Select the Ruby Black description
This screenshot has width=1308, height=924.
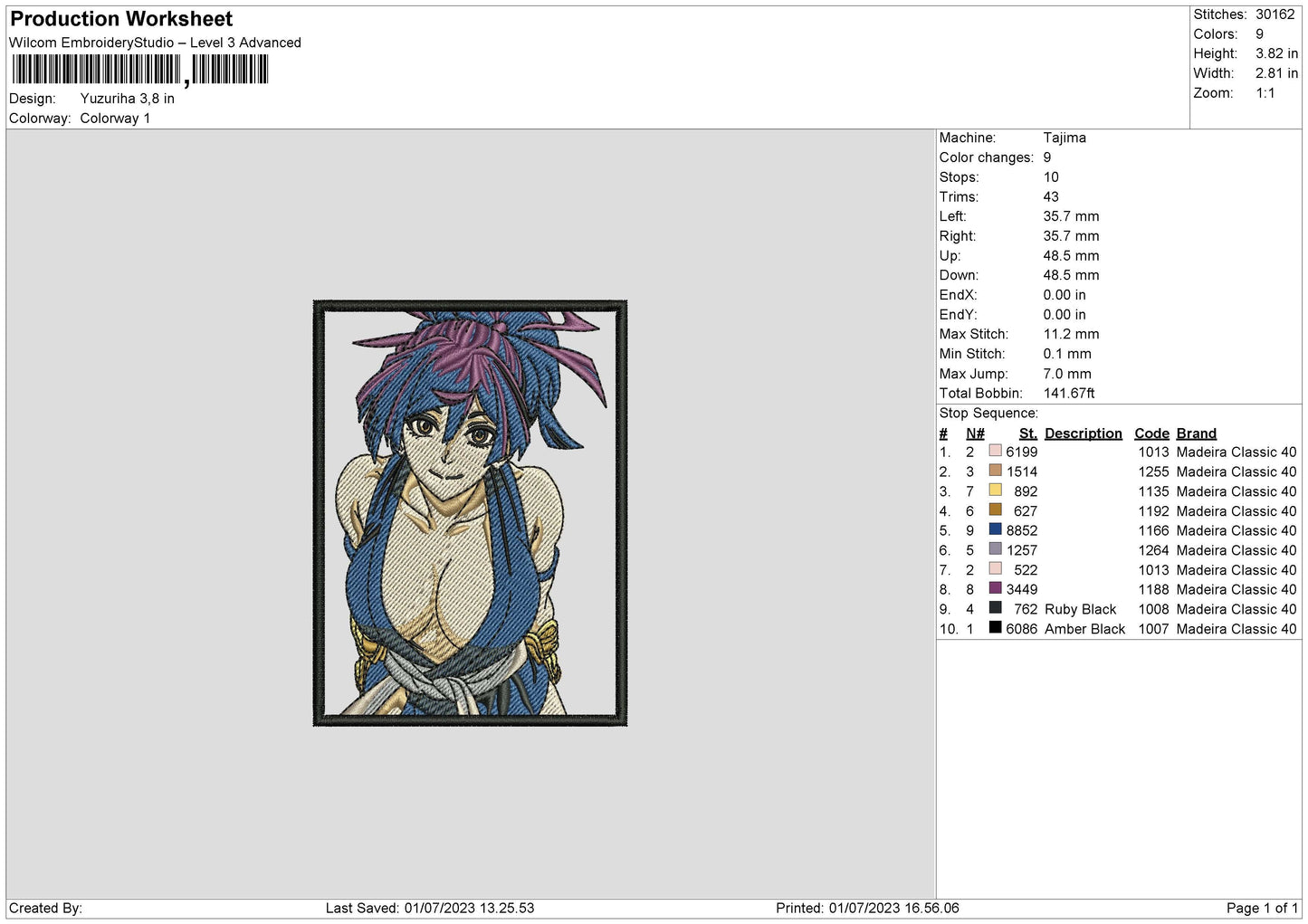pyautogui.click(x=1081, y=610)
